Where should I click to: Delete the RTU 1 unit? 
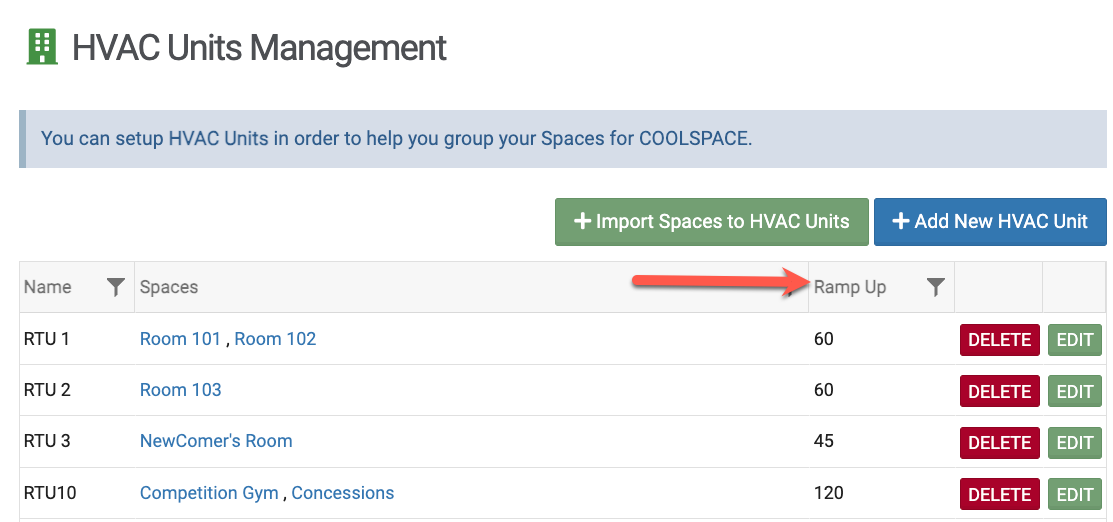[999, 340]
